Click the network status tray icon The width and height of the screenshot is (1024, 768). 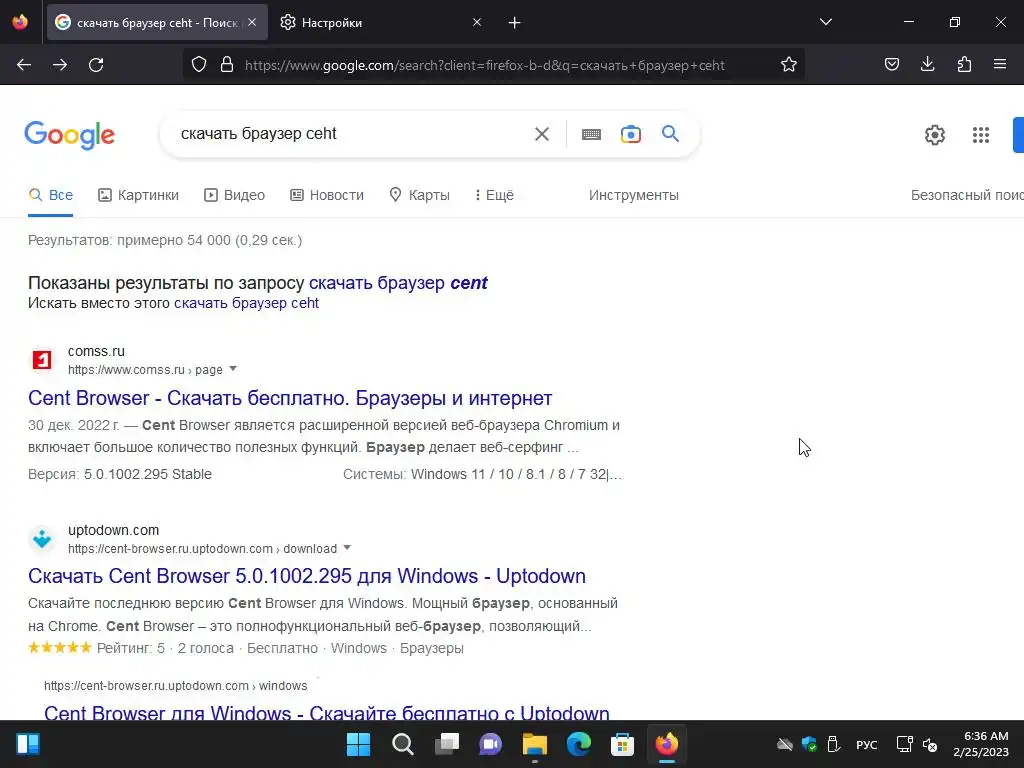pos(904,744)
